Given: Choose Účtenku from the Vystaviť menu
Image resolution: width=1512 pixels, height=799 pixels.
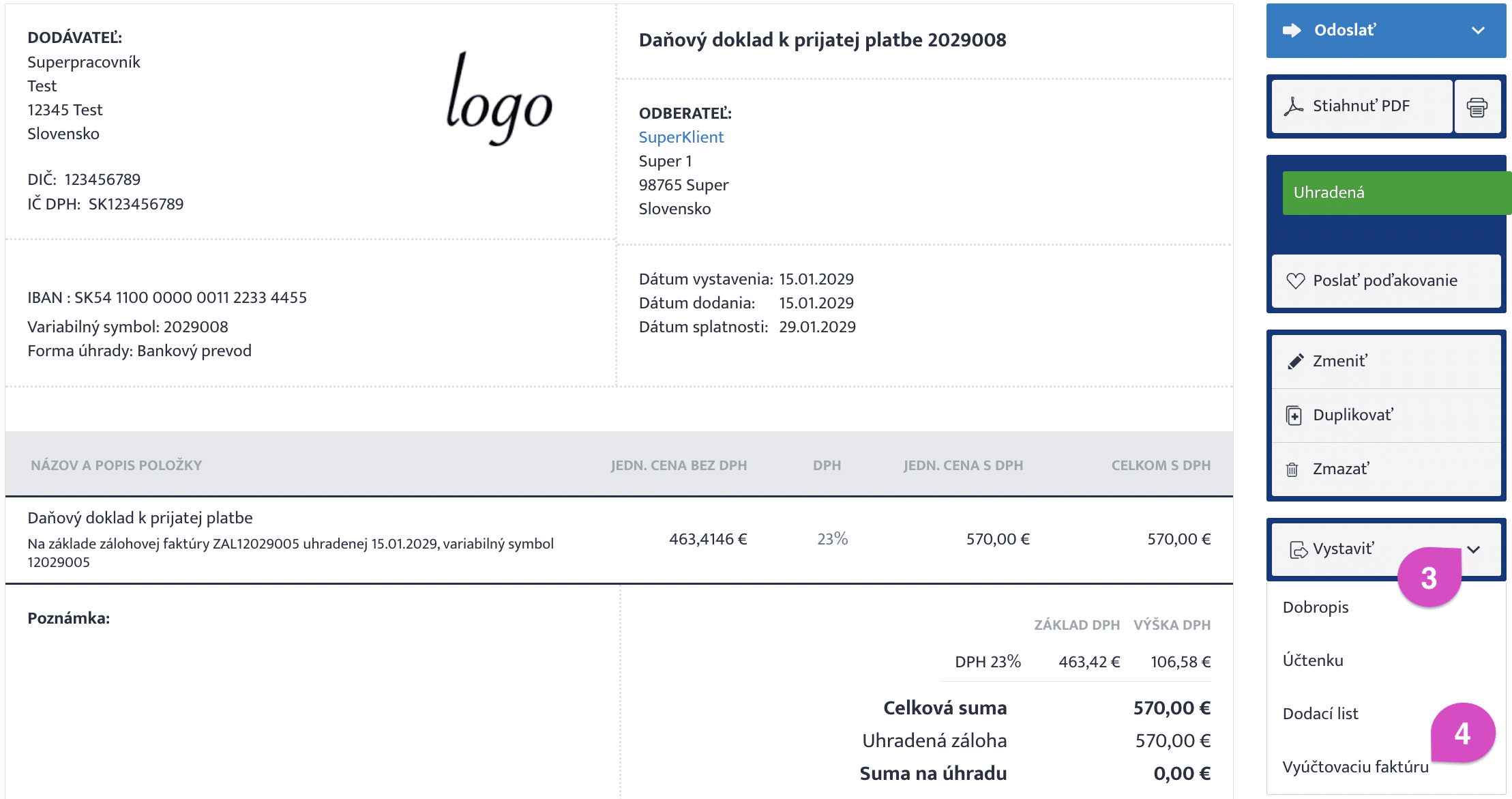Looking at the screenshot, I should 1313,660.
